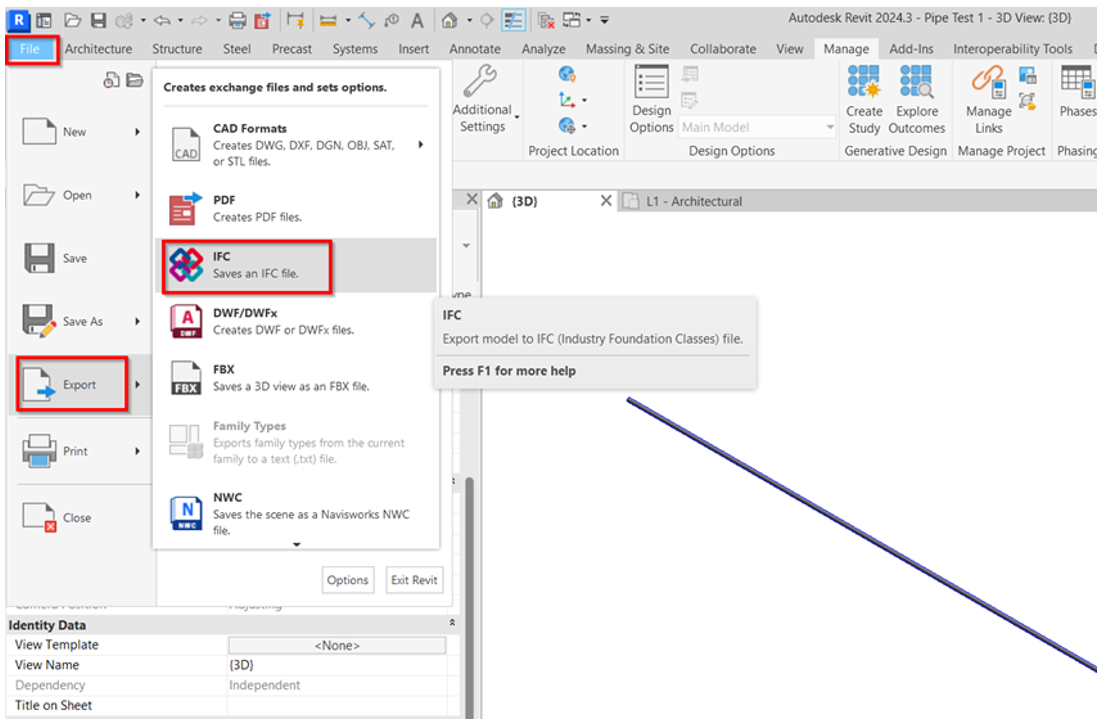This screenshot has width=1101, height=722.
Task: Open Design Options list icon
Action: coord(652,81)
